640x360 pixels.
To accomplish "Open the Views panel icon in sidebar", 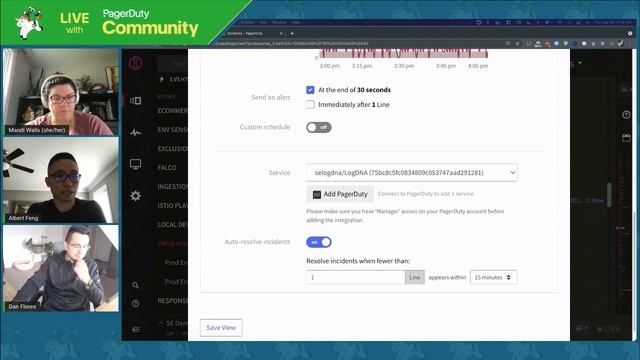I will pyautogui.click(x=136, y=100).
